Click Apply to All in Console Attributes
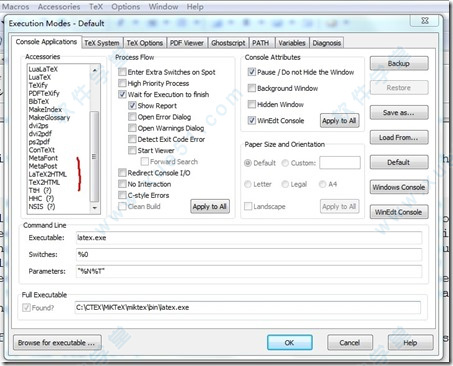453x366 pixels. coord(339,121)
